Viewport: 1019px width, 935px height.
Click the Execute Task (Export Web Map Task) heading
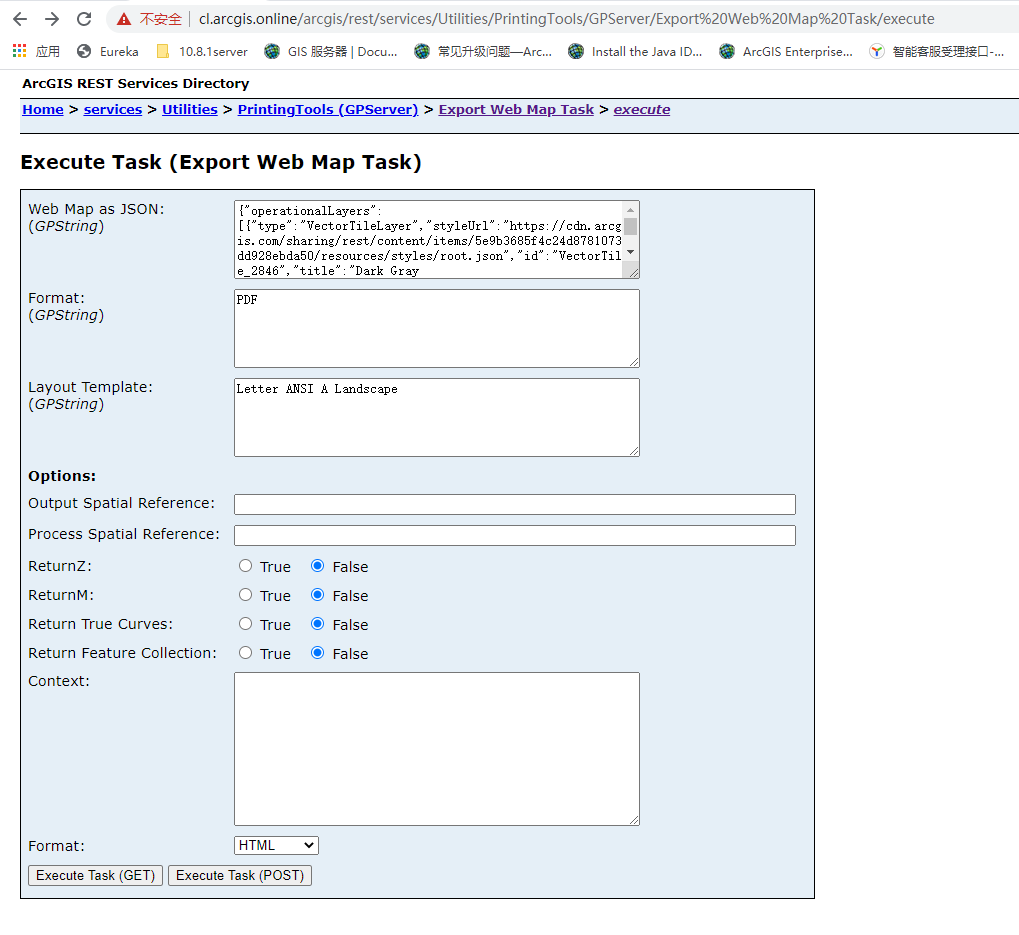pyautogui.click(x=221, y=162)
